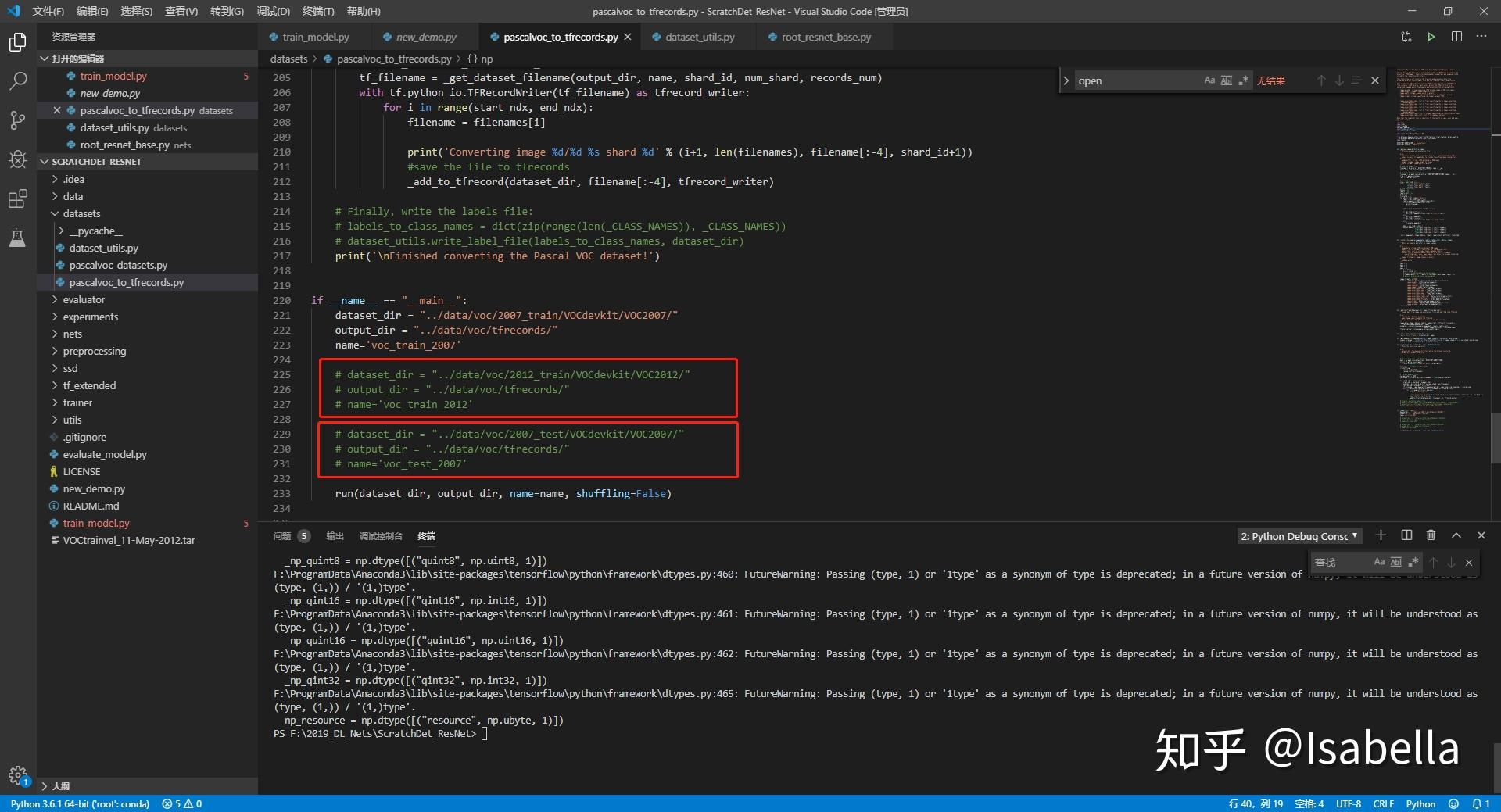Open the Debug view in activity bar
The width and height of the screenshot is (1501, 812).
pyautogui.click(x=17, y=159)
